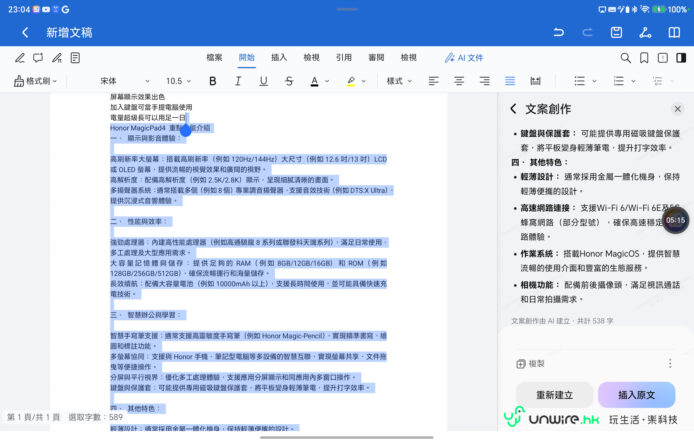Image resolution: width=694 pixels, height=444 pixels.
Task: Expand font color options arrow
Action: tap(327, 81)
